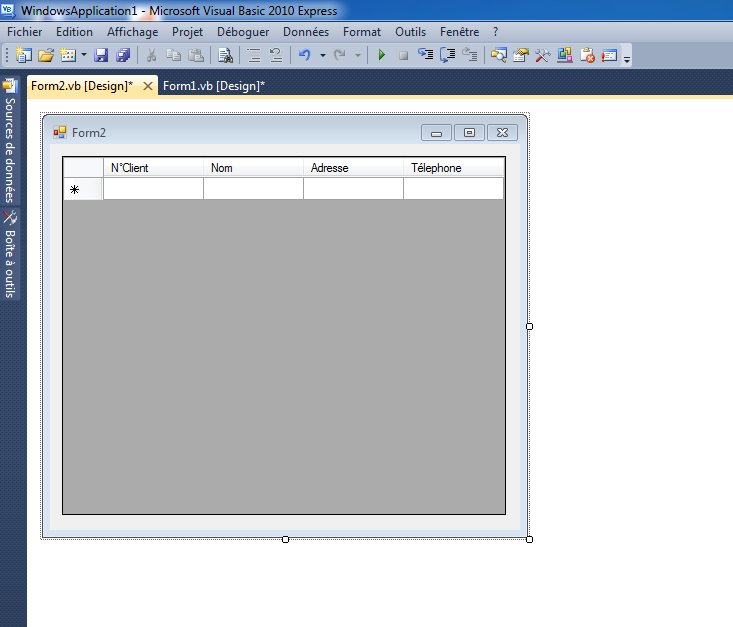This screenshot has height=627, width=733.
Task: Open the Edition menu
Action: pos(74,32)
